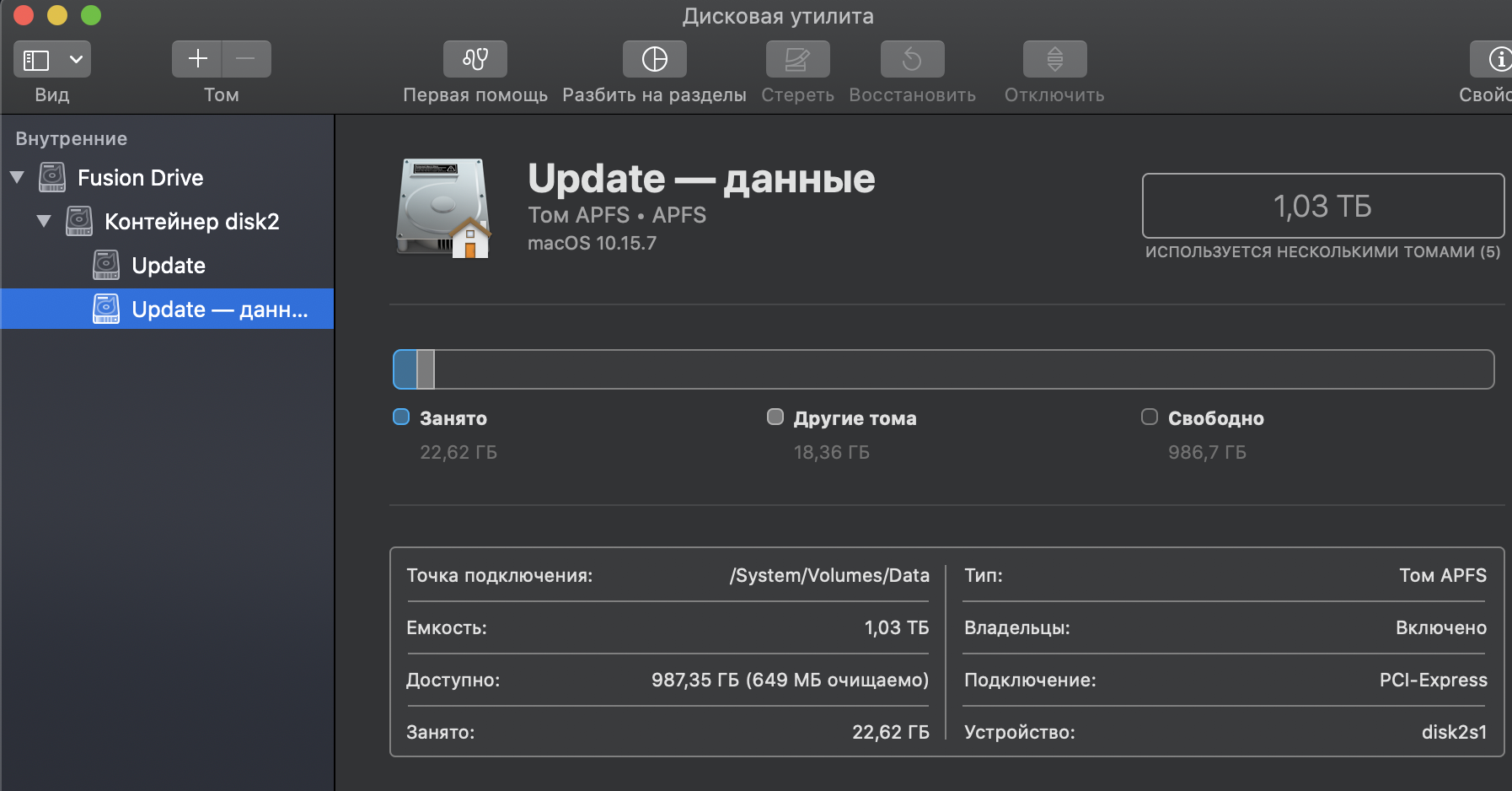The image size is (1512, 791).
Task: Click the Свободно legend swatch
Action: 1150,417
